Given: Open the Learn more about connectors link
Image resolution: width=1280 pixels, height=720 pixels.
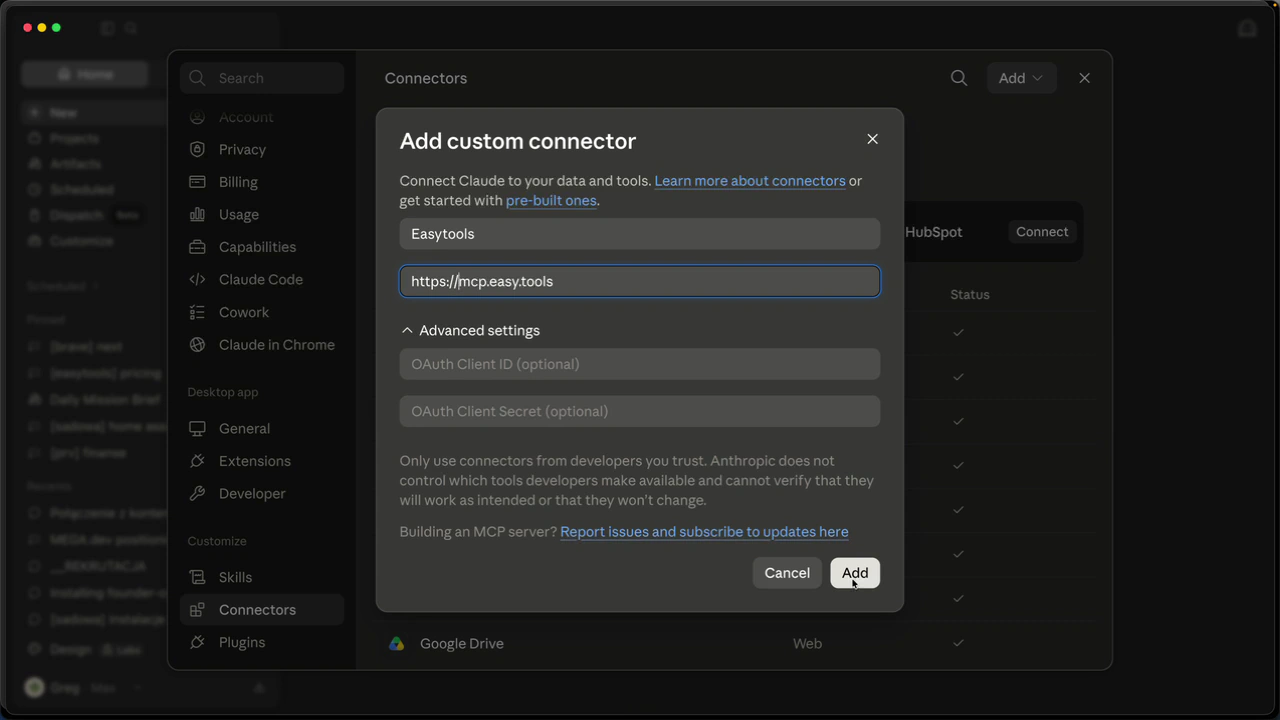Looking at the screenshot, I should coord(750,181).
